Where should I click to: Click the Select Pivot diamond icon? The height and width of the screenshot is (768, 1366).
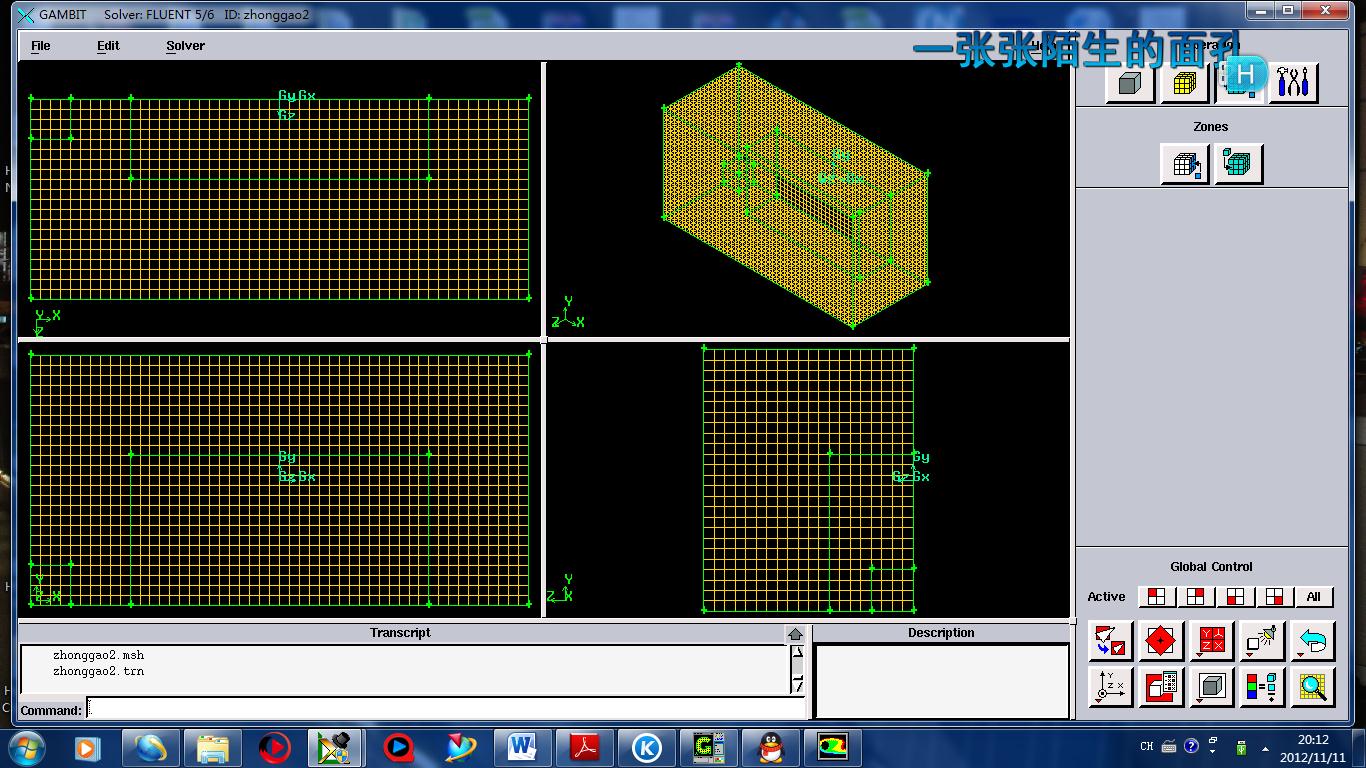pyautogui.click(x=1160, y=641)
